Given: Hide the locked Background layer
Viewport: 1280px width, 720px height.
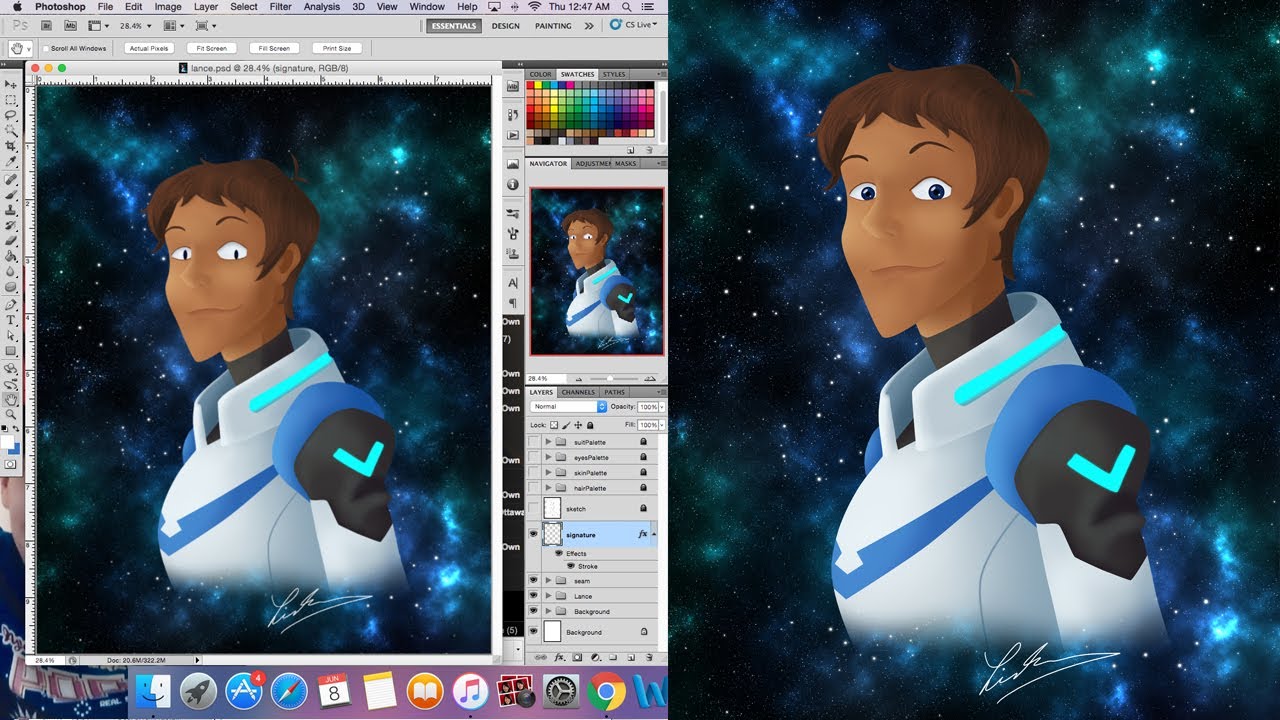Looking at the screenshot, I should [533, 632].
